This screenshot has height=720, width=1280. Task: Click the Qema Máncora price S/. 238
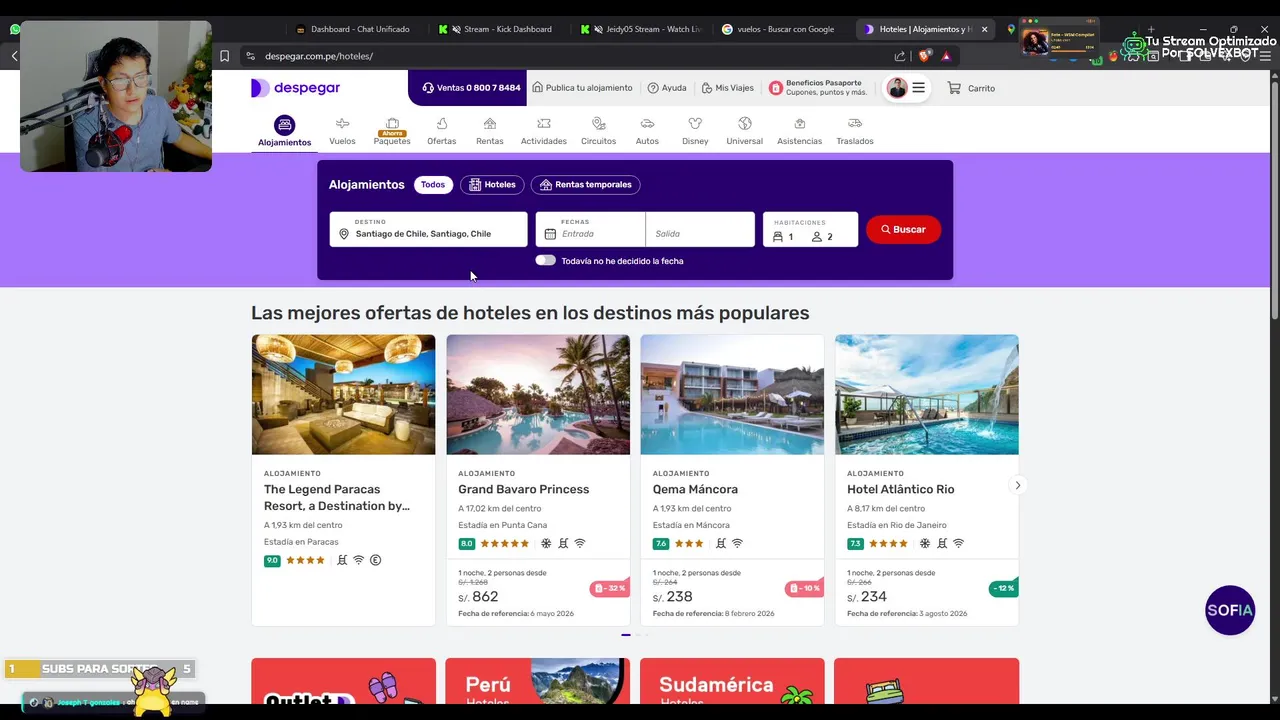(x=673, y=597)
